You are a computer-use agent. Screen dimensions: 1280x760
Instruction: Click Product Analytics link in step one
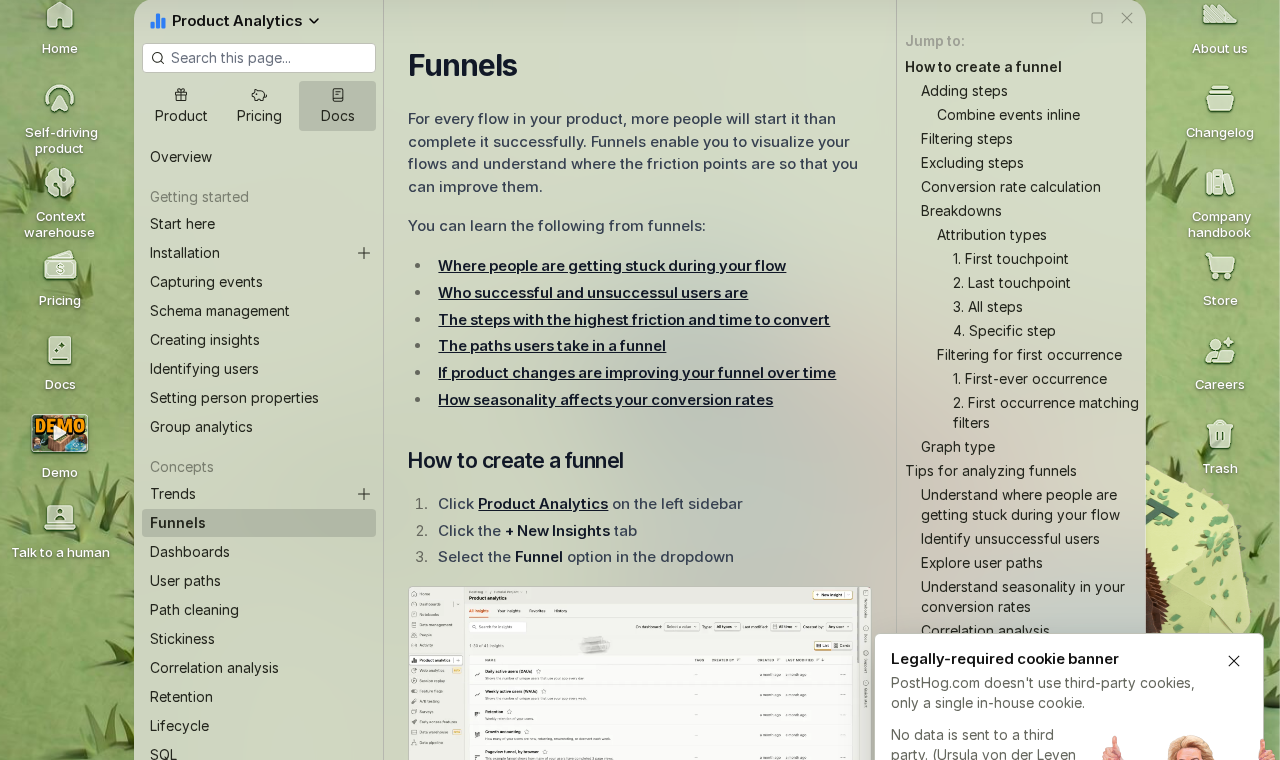tap(543, 504)
